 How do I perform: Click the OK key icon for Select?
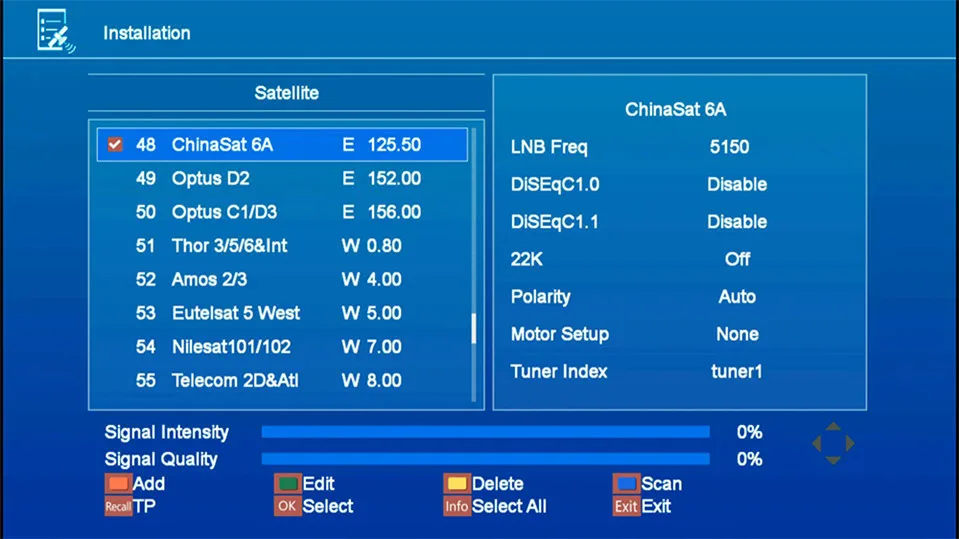287,507
